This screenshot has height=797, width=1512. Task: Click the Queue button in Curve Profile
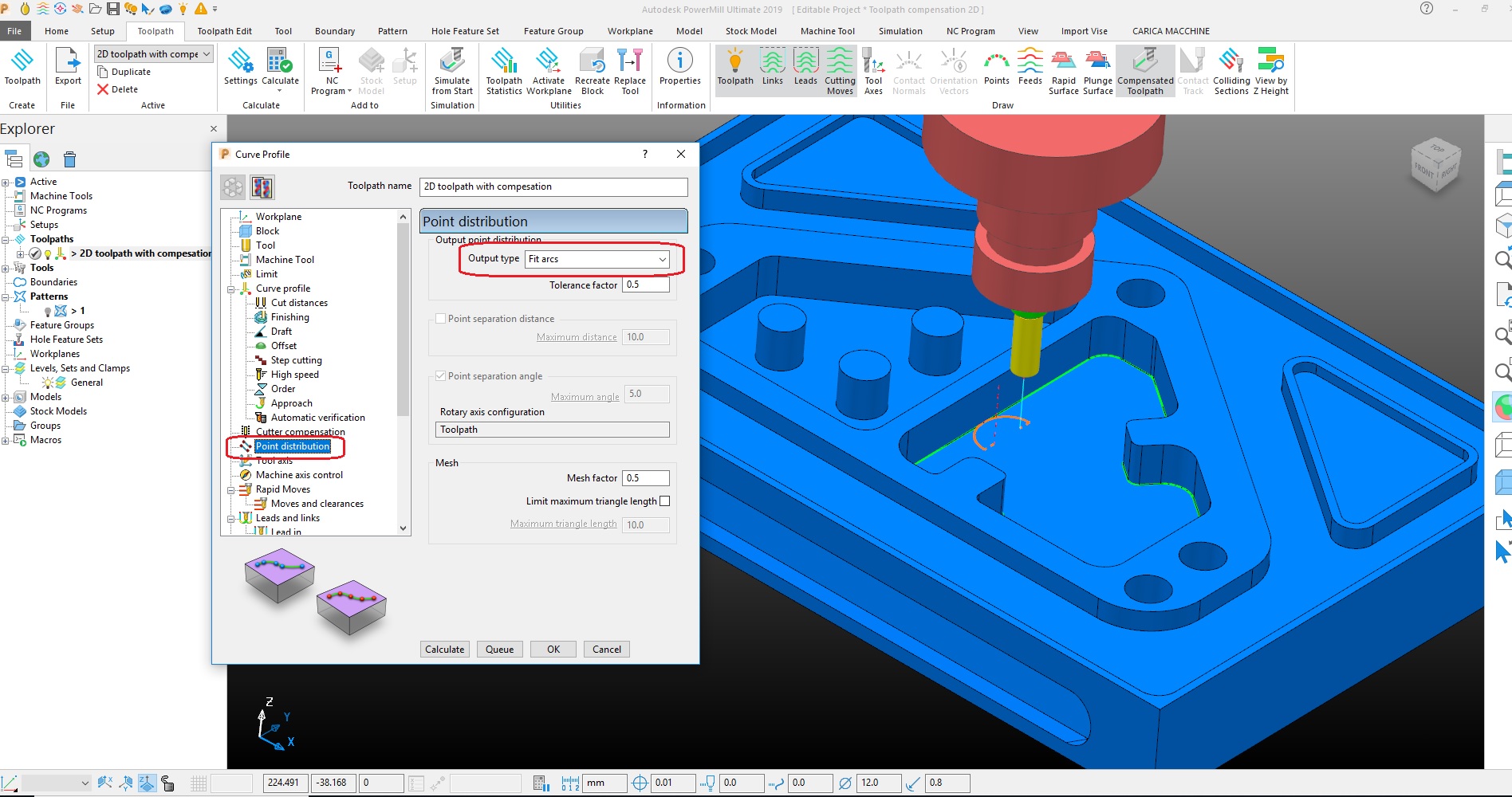pos(499,649)
